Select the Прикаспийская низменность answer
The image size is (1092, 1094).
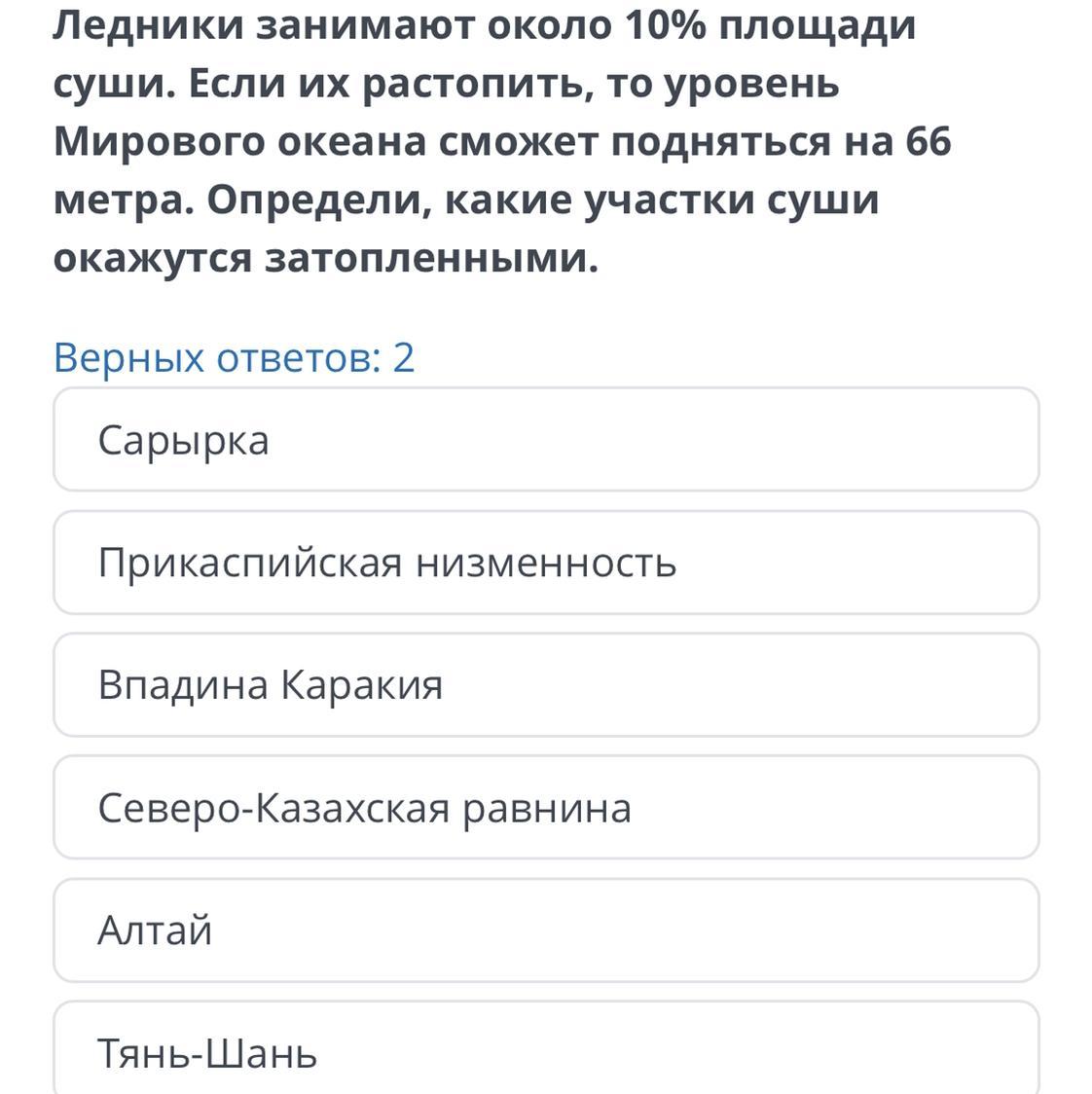tap(545, 563)
